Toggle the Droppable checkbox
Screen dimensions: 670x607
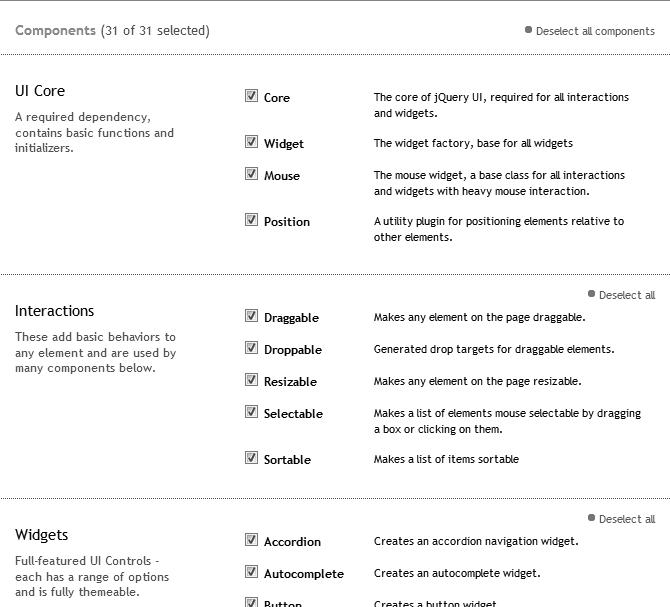(251, 348)
